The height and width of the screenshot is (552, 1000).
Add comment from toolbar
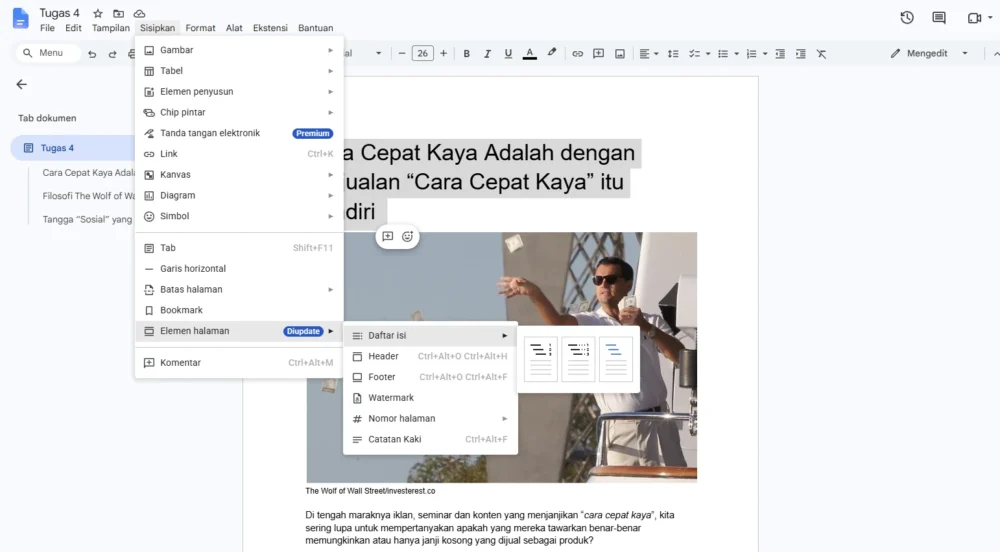pyautogui.click(x=598, y=54)
